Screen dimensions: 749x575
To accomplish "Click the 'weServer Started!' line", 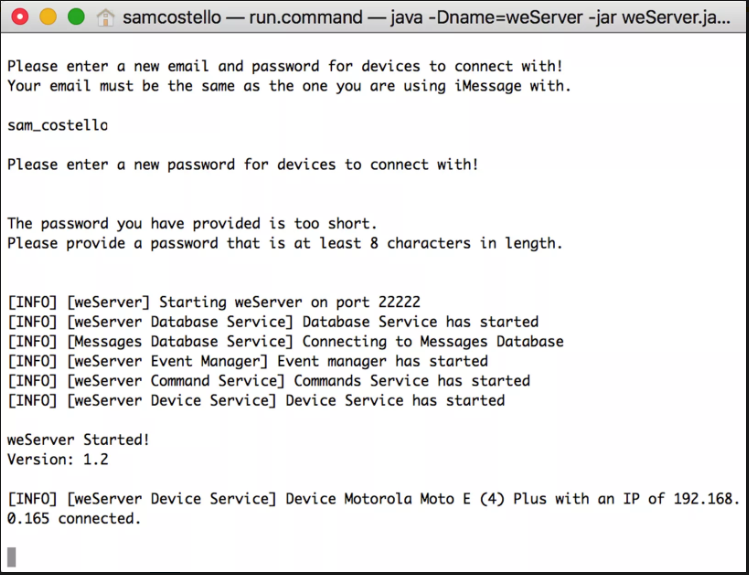I will (x=78, y=439).
